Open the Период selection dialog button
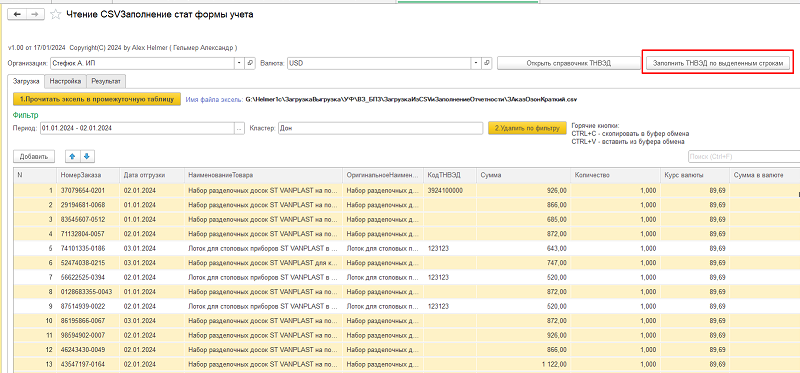Image resolution: width=800 pixels, height=373 pixels. [x=239, y=129]
